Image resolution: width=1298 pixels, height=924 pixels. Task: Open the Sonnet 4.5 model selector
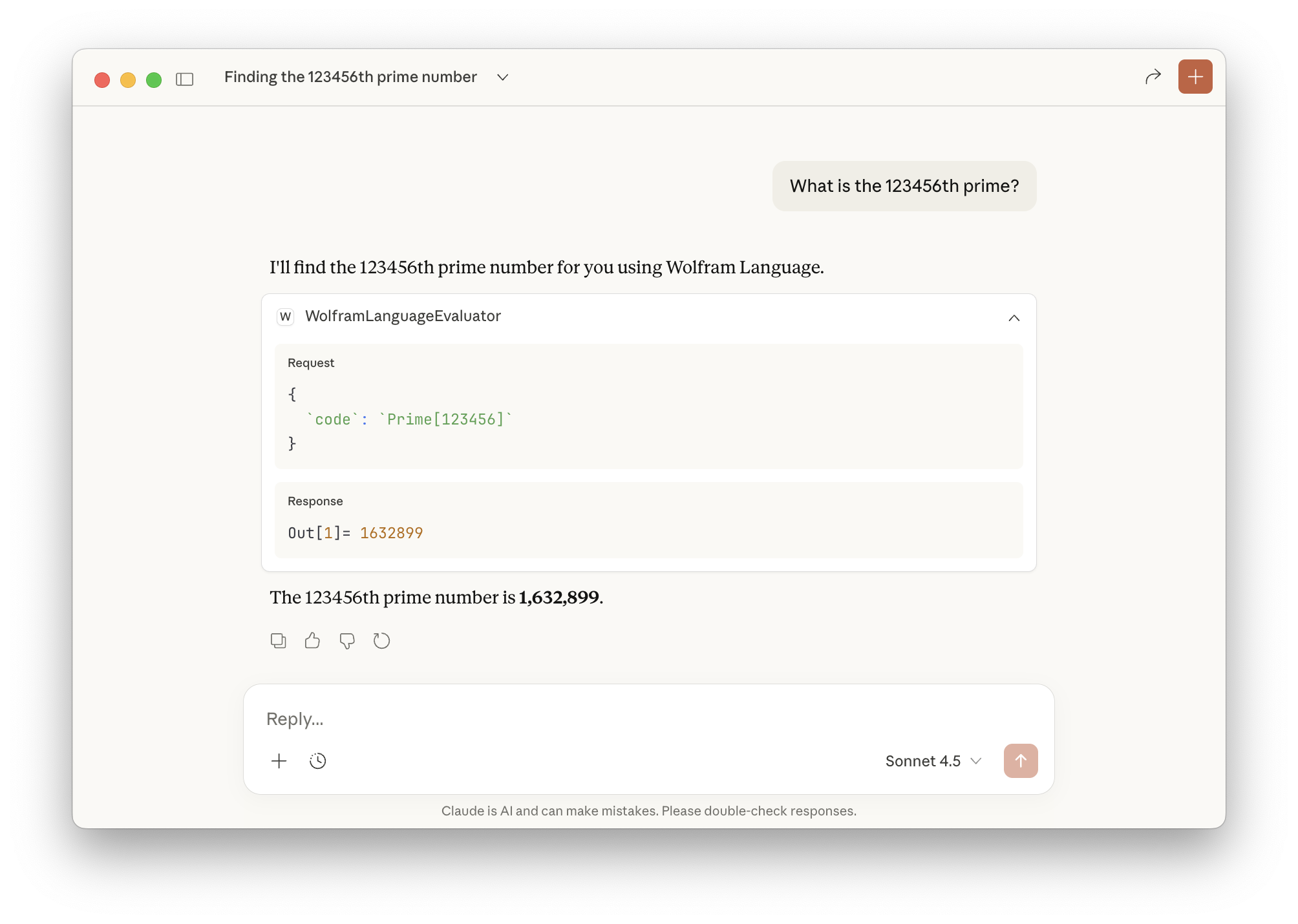[x=933, y=761]
